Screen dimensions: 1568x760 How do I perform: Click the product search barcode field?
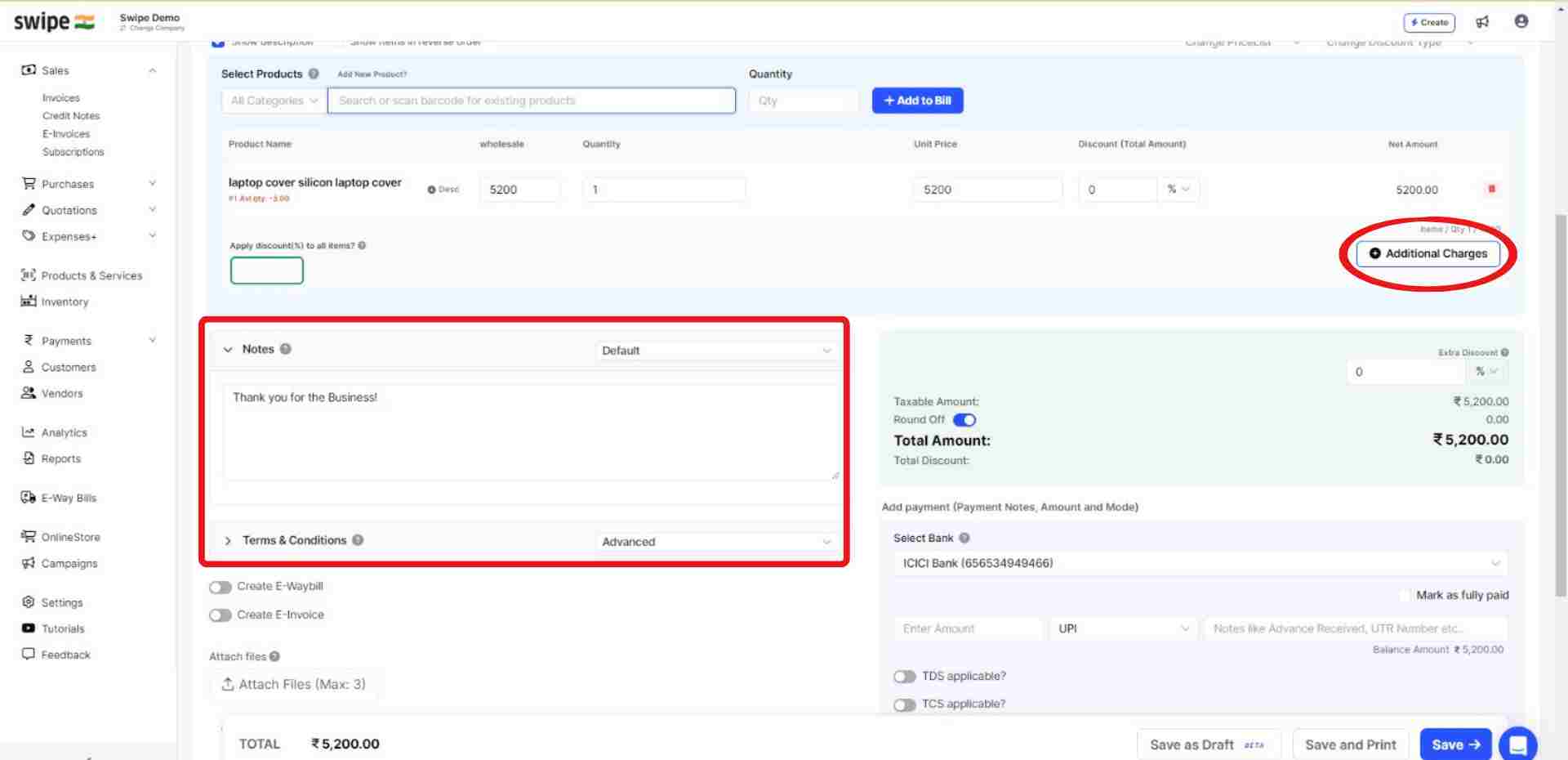pos(532,101)
